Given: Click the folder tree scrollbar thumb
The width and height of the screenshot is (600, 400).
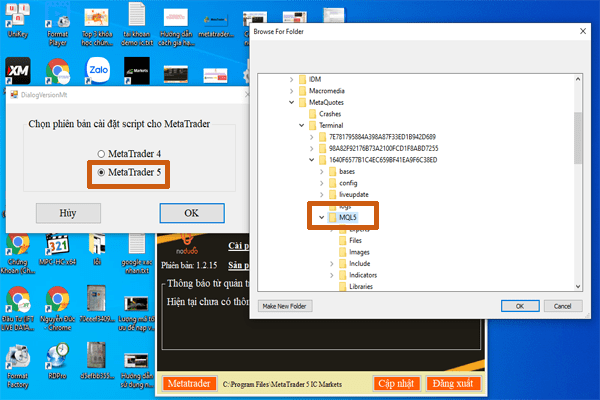Looking at the screenshot, I should (x=578, y=138).
